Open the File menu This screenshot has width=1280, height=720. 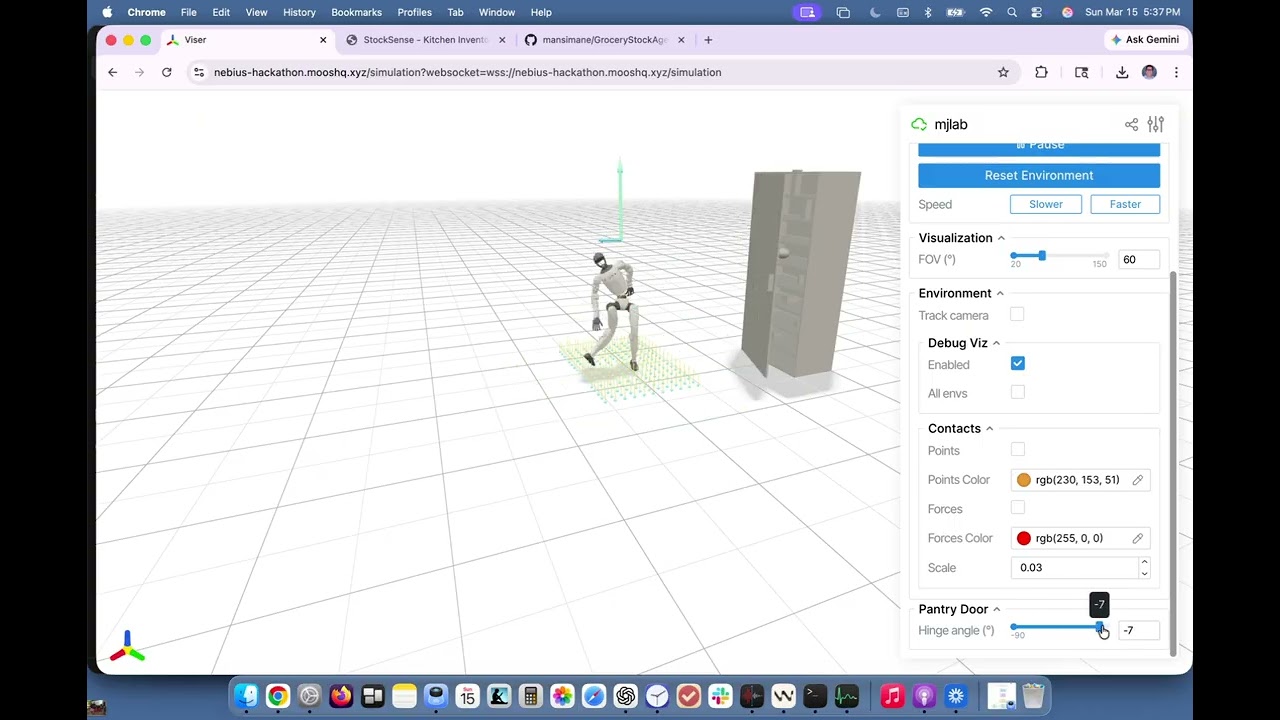pyautogui.click(x=188, y=12)
